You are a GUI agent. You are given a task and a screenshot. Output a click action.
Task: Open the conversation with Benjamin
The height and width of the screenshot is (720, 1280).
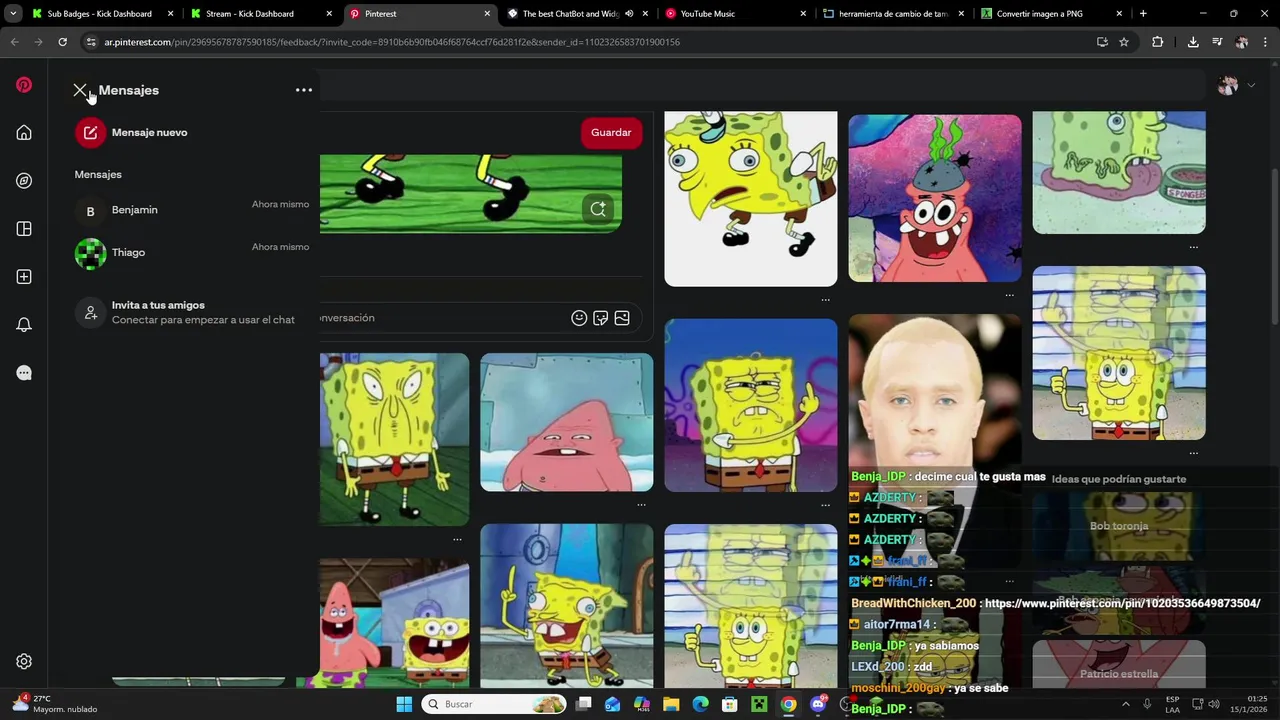pyautogui.click(x=192, y=210)
